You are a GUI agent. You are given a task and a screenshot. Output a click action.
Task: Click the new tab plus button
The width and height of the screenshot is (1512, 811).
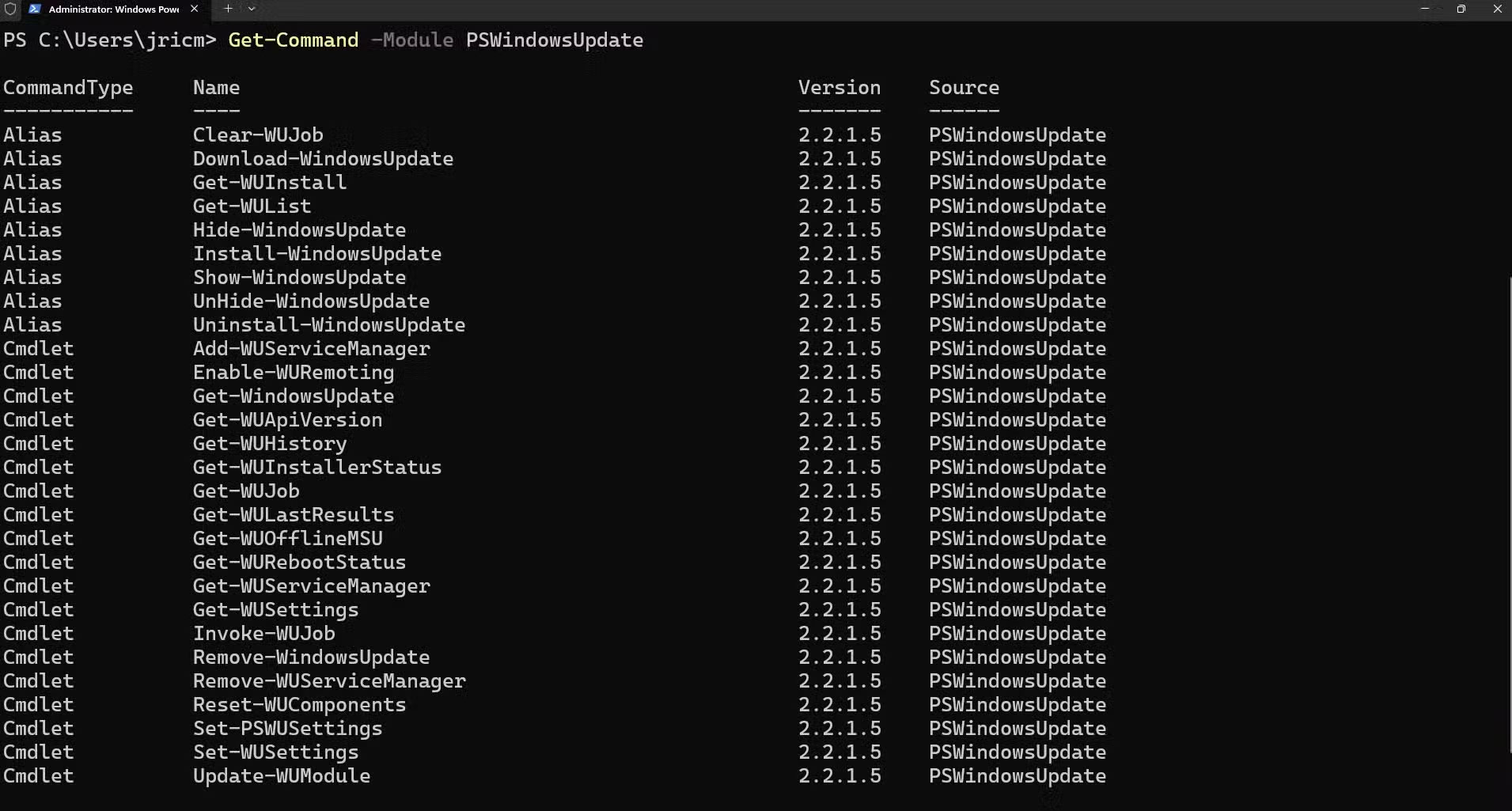(x=228, y=9)
